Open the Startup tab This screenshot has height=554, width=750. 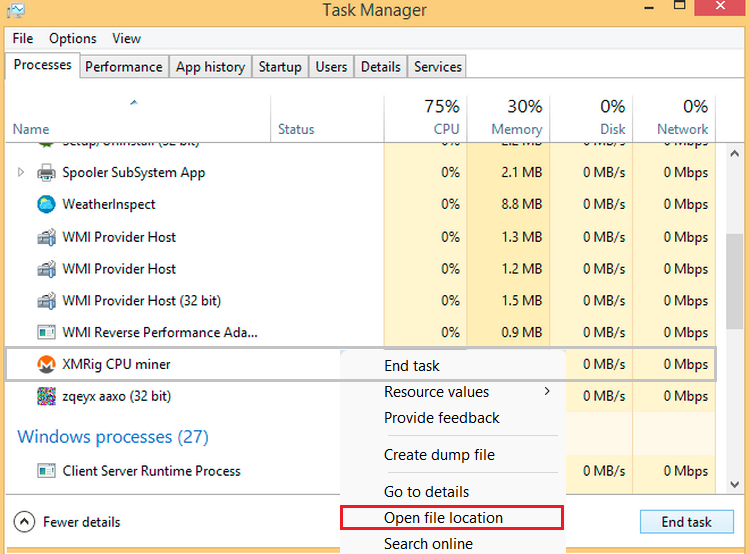coord(280,67)
